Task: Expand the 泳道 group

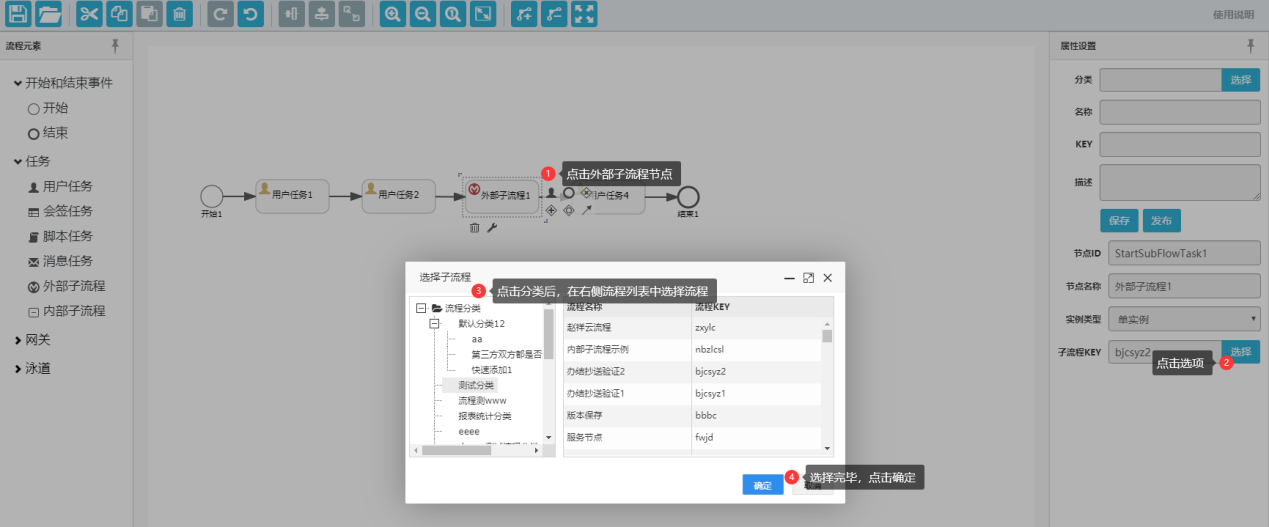Action: point(18,369)
